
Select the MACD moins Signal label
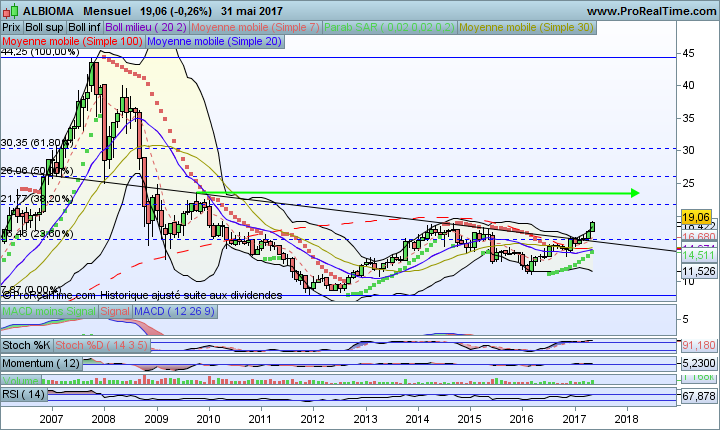pyautogui.click(x=49, y=311)
